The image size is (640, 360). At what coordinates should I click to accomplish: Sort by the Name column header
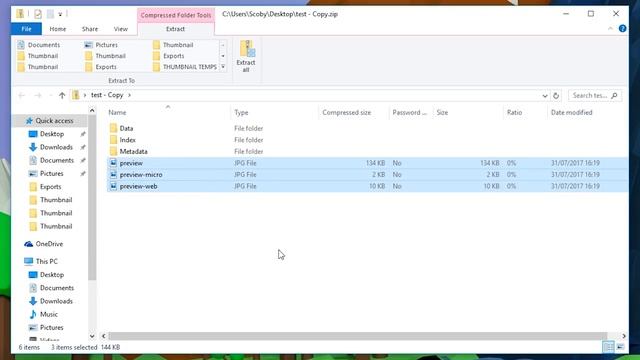[168, 112]
